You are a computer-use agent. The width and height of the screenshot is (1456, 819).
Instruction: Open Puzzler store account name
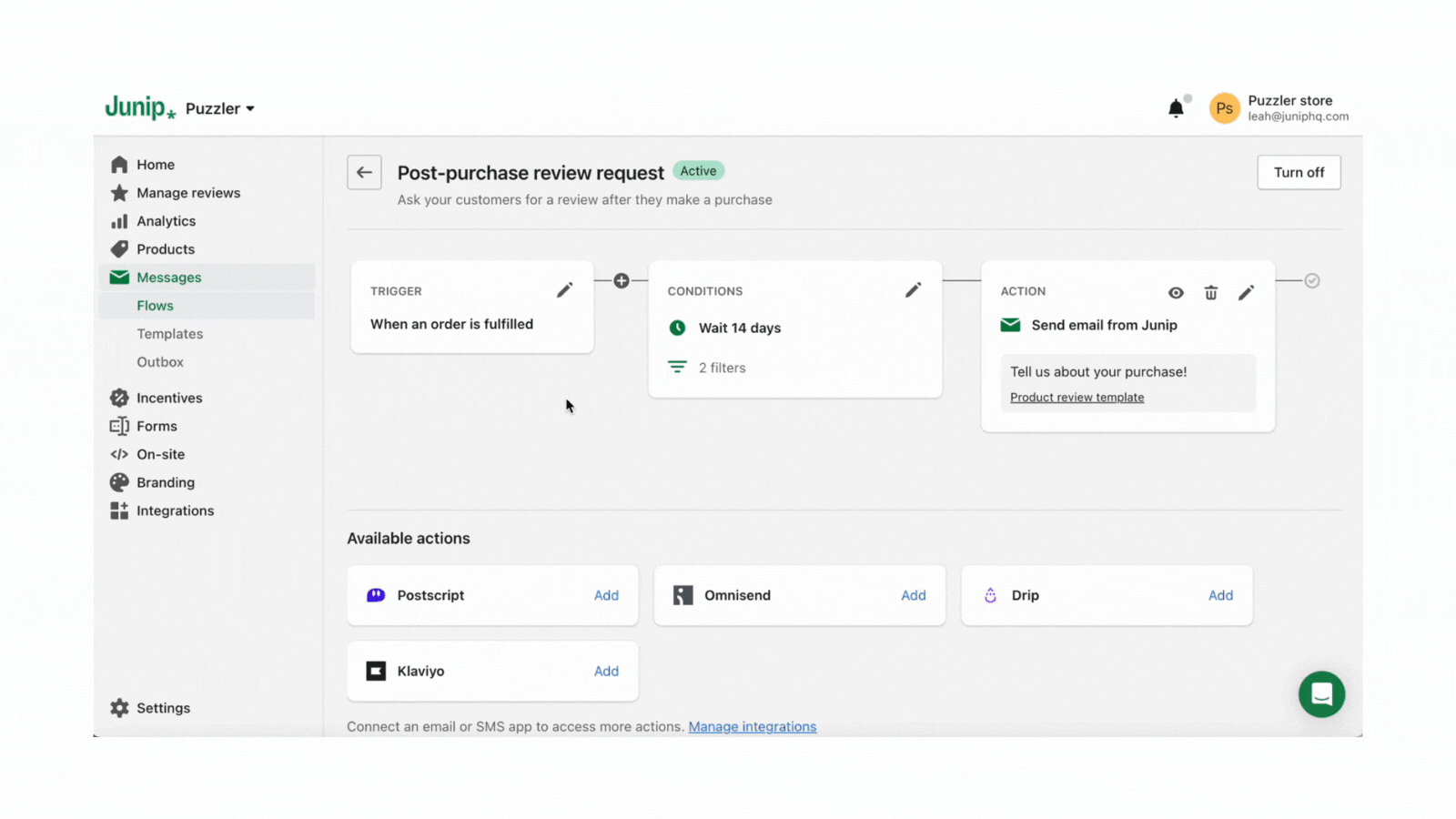1289,100
